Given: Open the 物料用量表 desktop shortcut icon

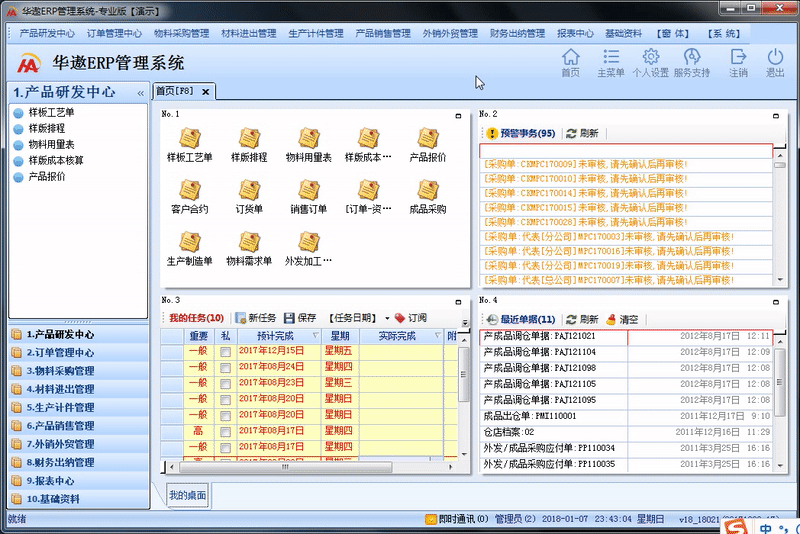Looking at the screenshot, I should click(309, 145).
